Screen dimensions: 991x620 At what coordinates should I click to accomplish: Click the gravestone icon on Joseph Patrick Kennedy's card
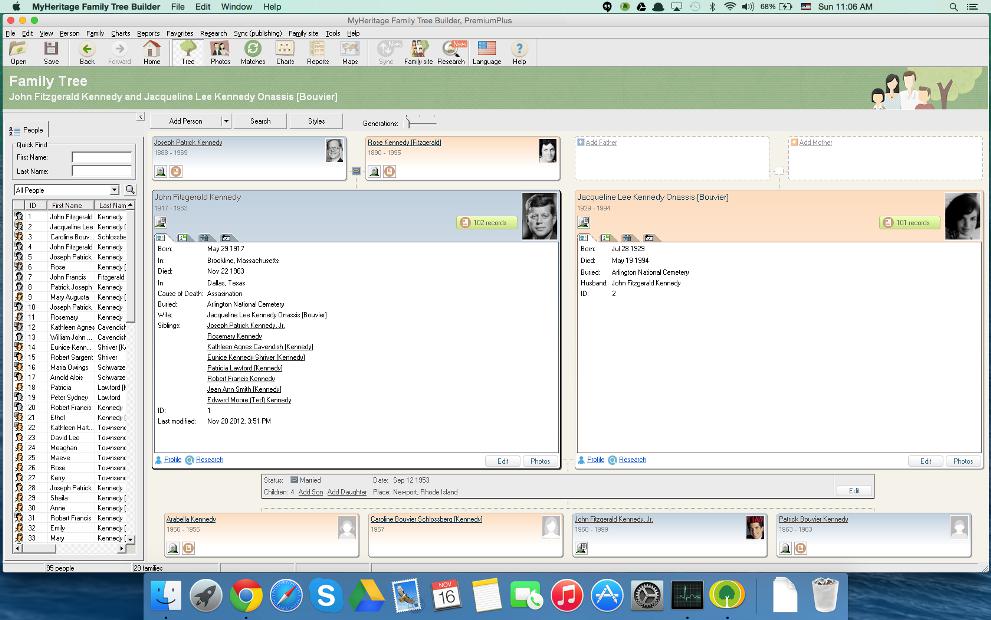[161, 171]
